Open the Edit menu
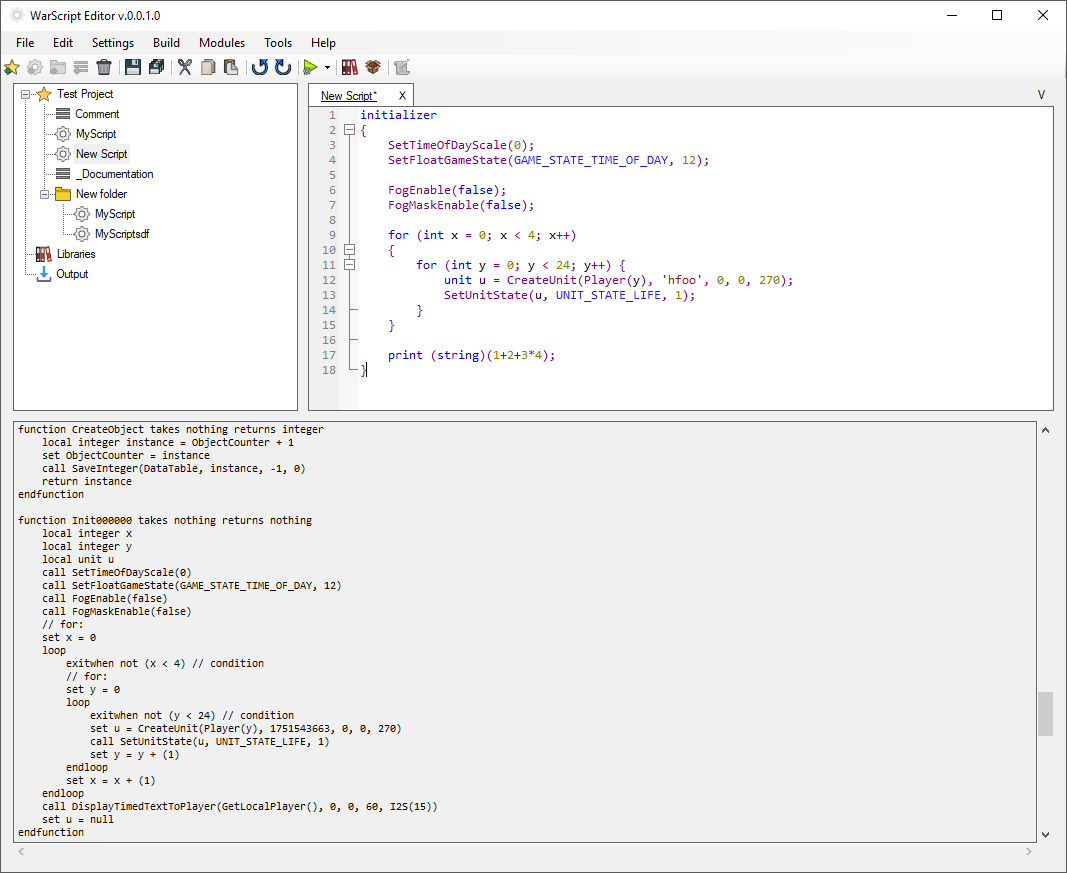The width and height of the screenshot is (1067, 873). [x=63, y=43]
